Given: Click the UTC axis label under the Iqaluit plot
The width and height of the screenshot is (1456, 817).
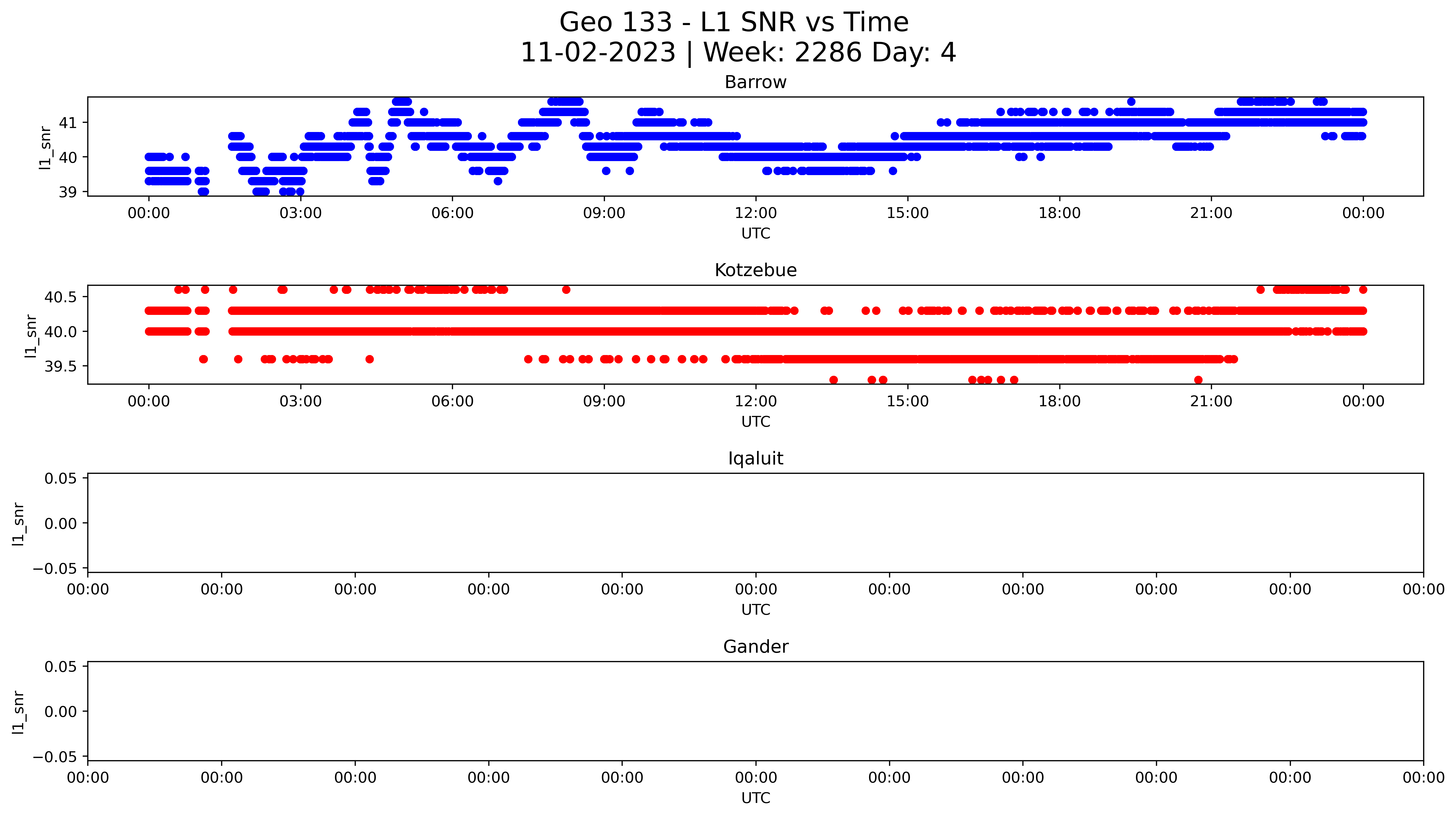Looking at the screenshot, I should tap(756, 610).
